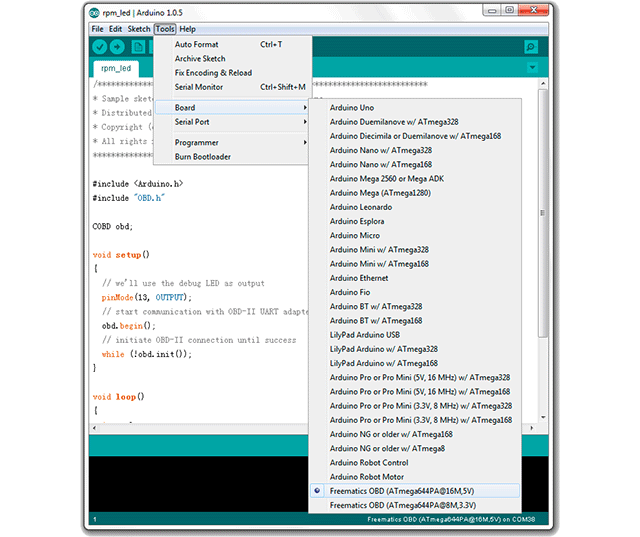Select Arduino Robot Control board
Screen dimensions: 640x537
click(415, 463)
